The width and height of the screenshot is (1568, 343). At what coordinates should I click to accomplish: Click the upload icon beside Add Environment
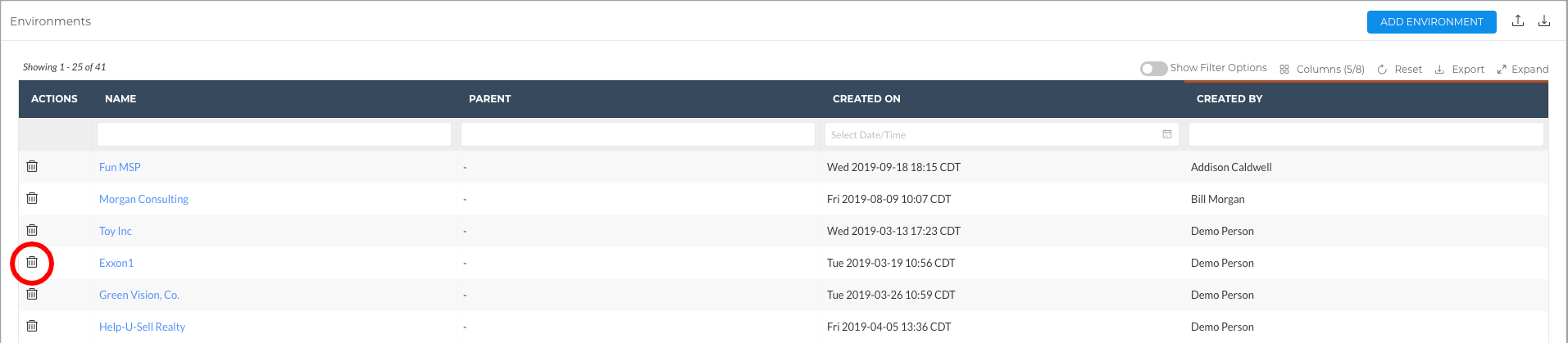point(1518,21)
